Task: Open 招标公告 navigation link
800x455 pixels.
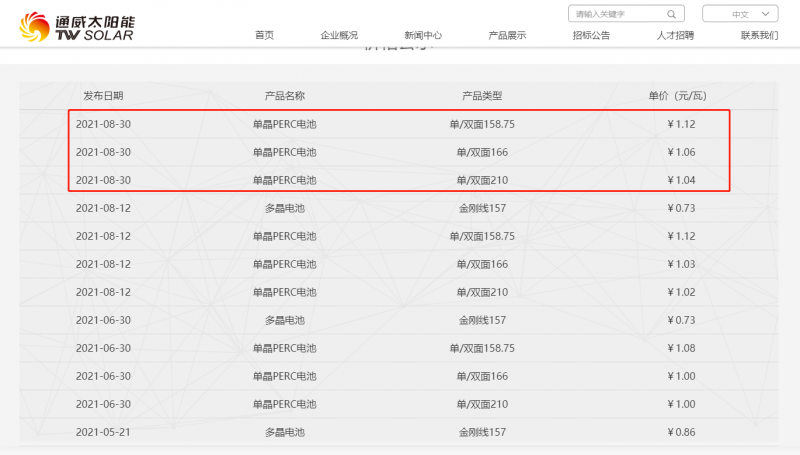Action: click(x=591, y=35)
